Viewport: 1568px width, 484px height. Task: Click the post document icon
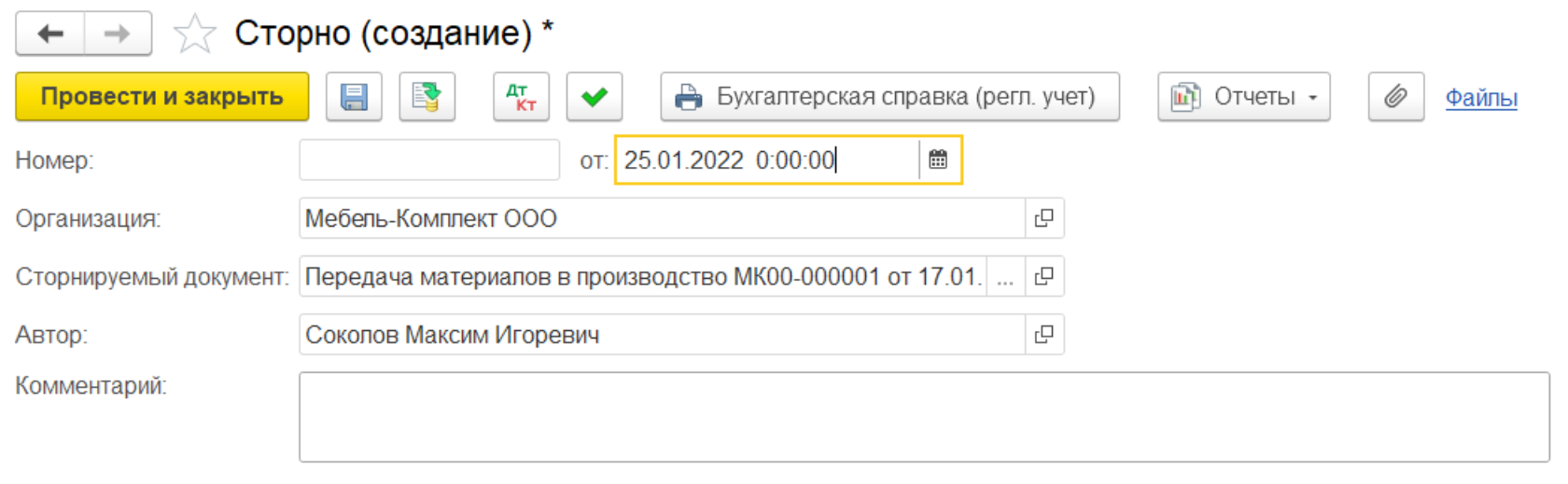(427, 97)
